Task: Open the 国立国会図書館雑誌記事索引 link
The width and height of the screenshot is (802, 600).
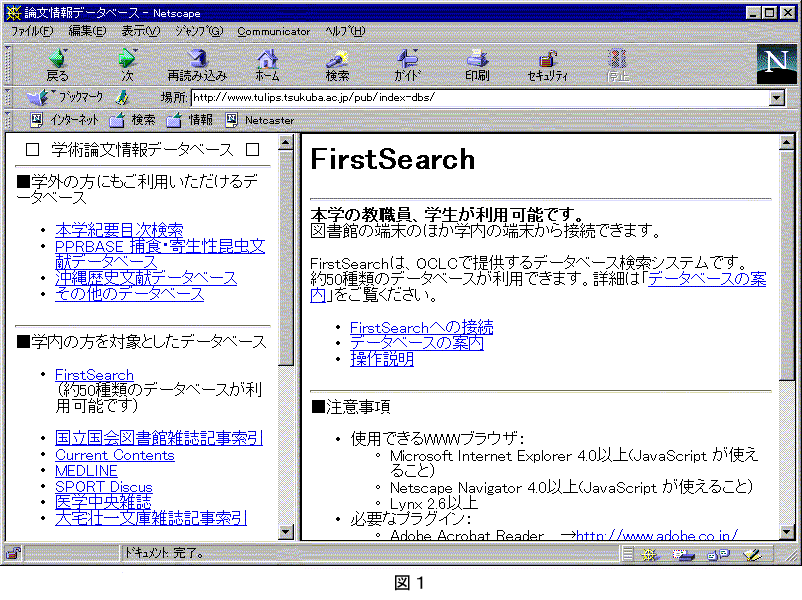Action: pos(159,438)
